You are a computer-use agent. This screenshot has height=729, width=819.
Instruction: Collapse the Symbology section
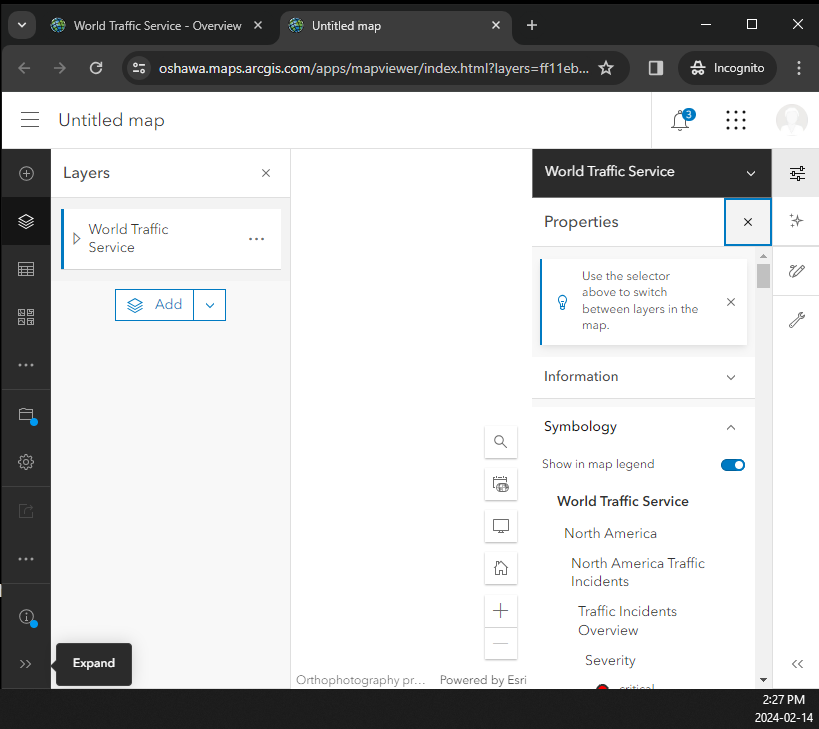coord(731,427)
